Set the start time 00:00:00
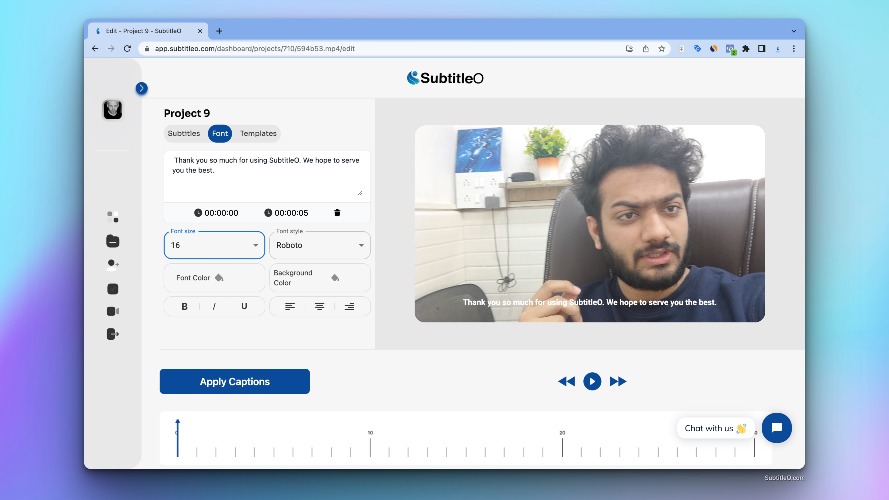Screen dimensions: 889x500 click(216, 213)
